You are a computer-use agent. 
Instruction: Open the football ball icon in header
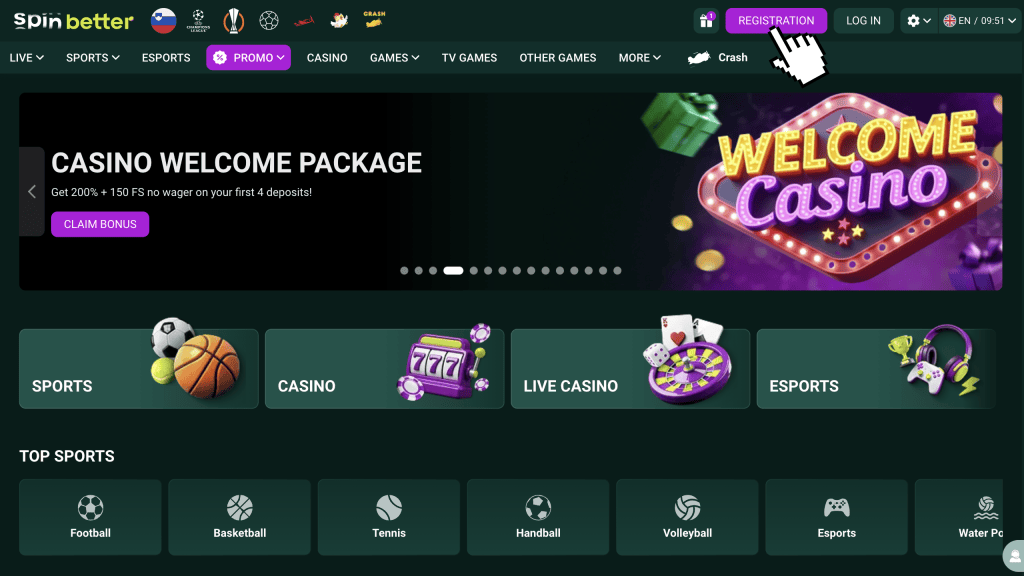(268, 21)
